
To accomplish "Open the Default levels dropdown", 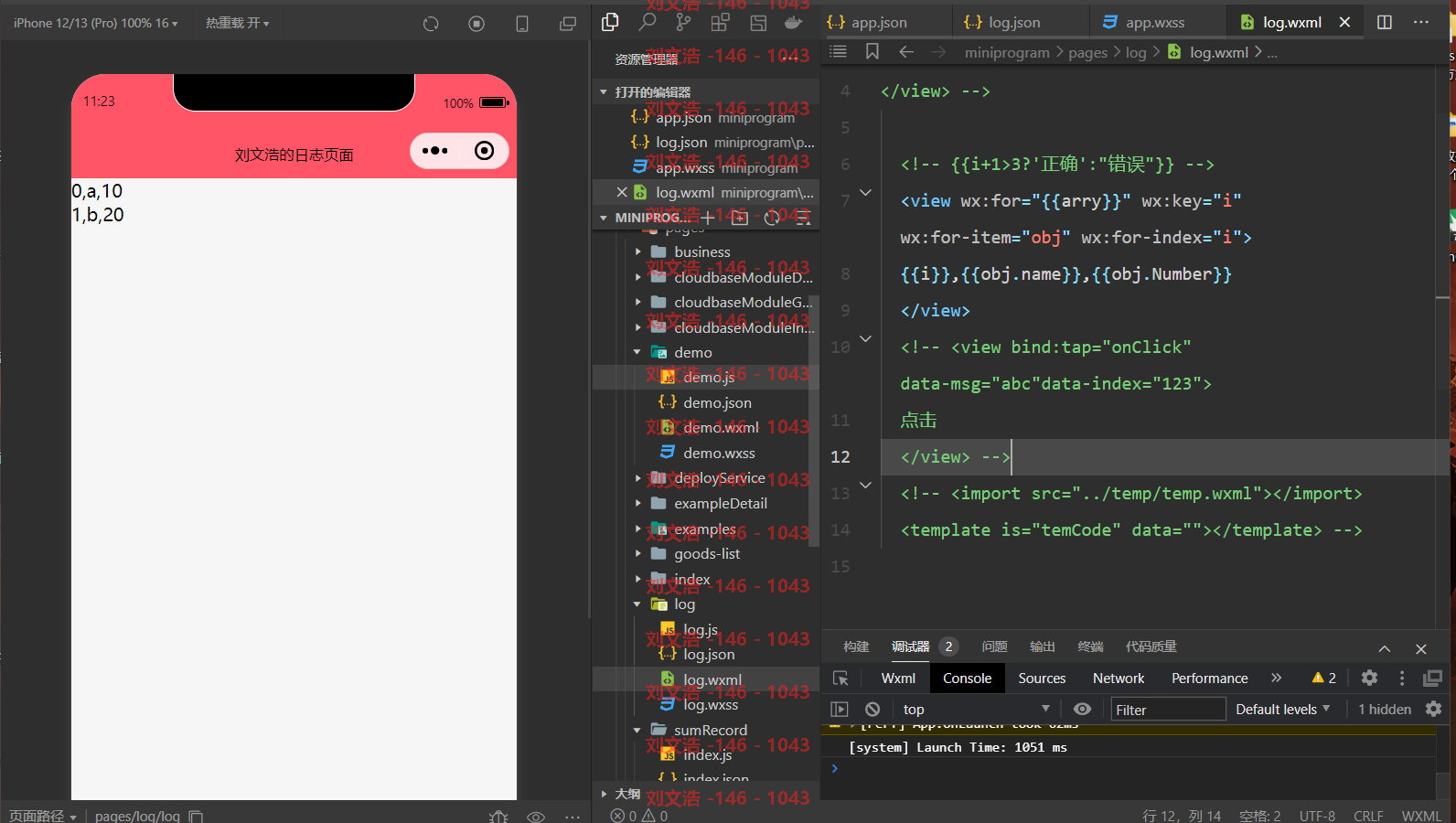I will pyautogui.click(x=1282, y=710).
